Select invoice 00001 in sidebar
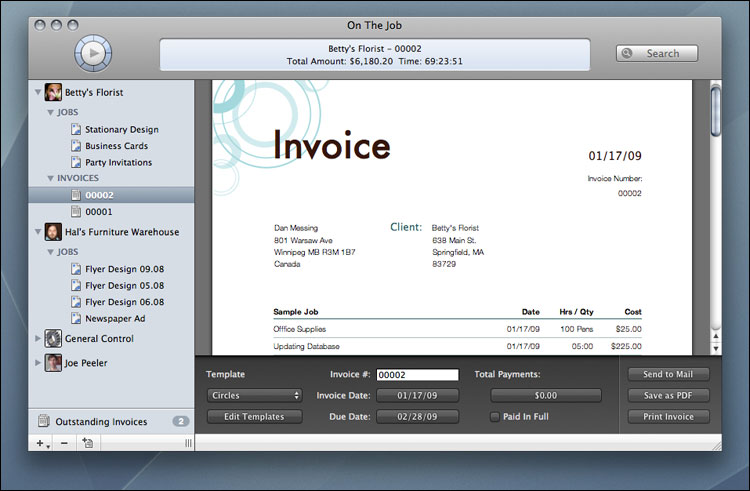 tap(99, 212)
